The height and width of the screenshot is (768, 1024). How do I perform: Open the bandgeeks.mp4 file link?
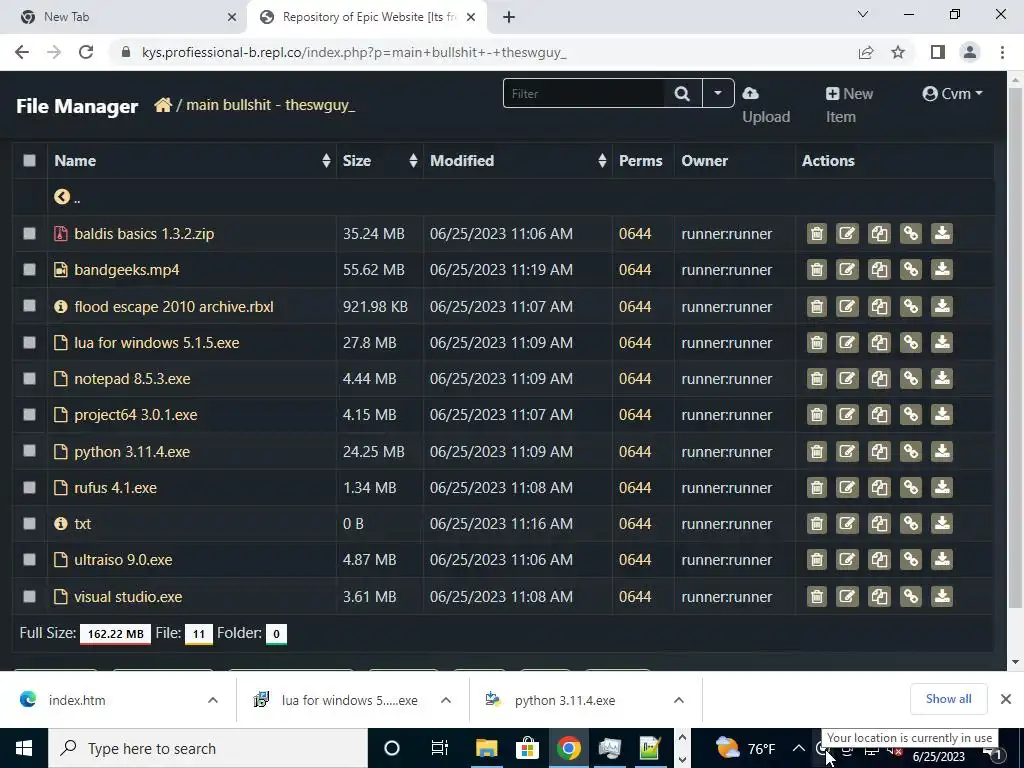point(127,270)
